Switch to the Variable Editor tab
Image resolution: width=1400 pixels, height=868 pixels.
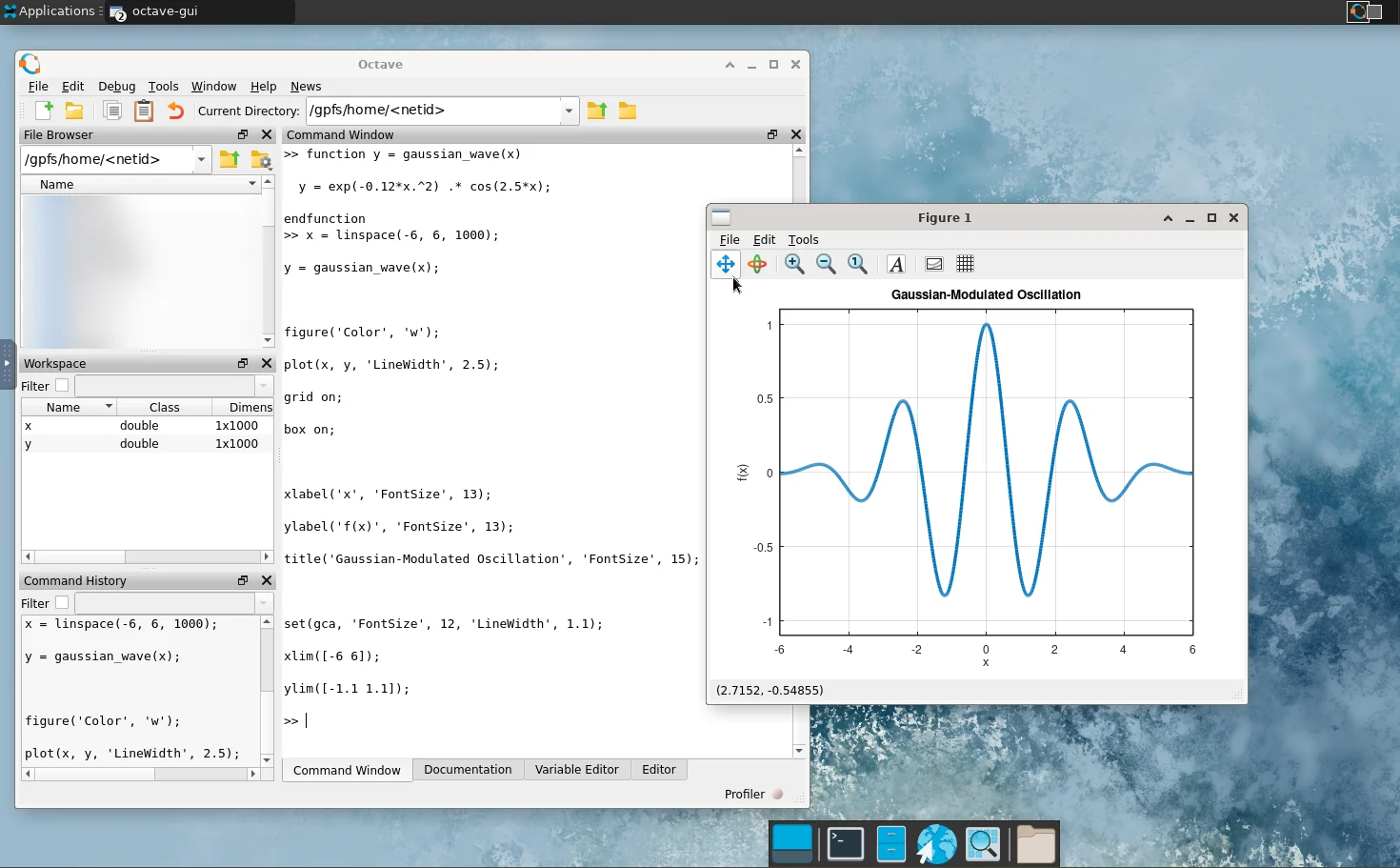(x=576, y=770)
